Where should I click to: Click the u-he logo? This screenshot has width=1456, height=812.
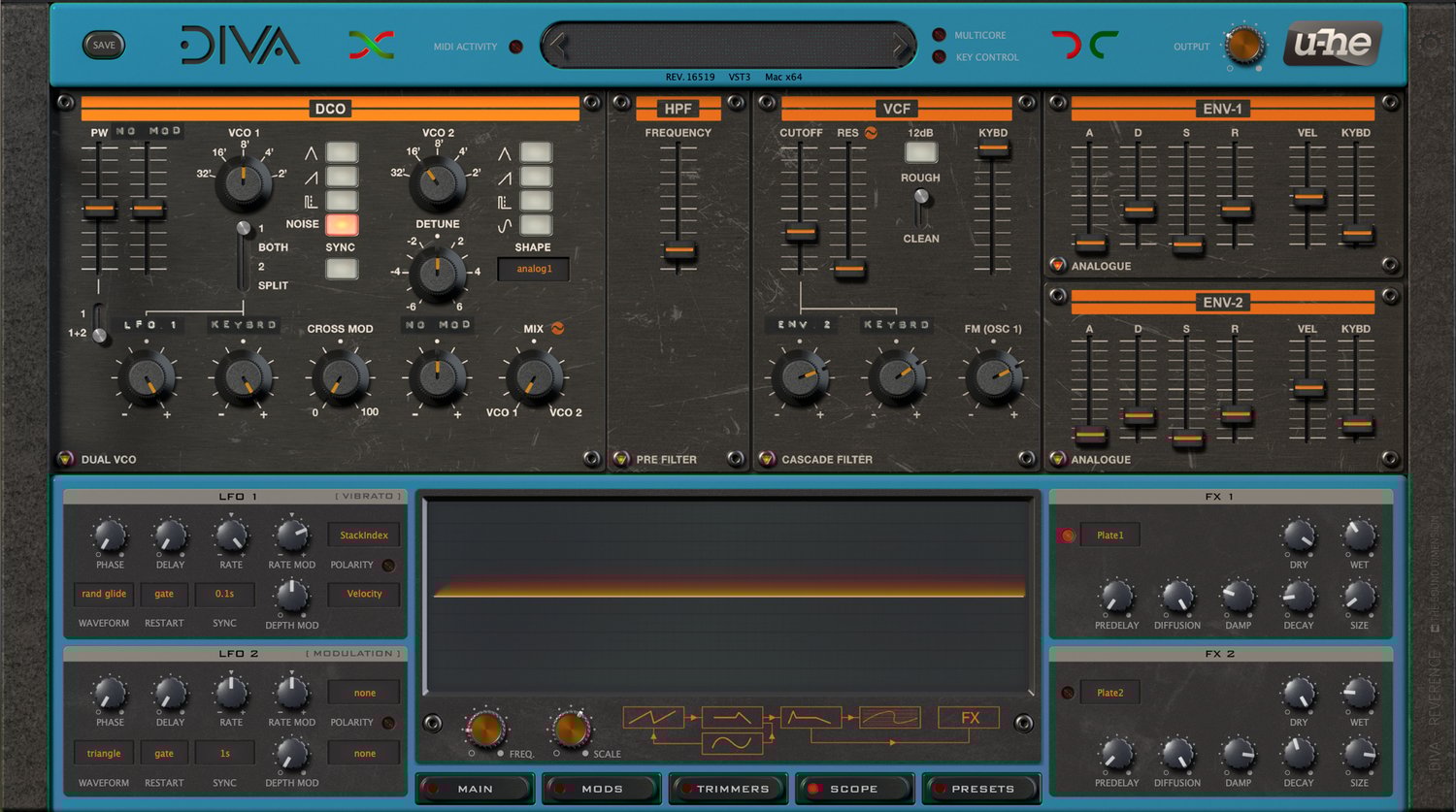click(x=1332, y=44)
